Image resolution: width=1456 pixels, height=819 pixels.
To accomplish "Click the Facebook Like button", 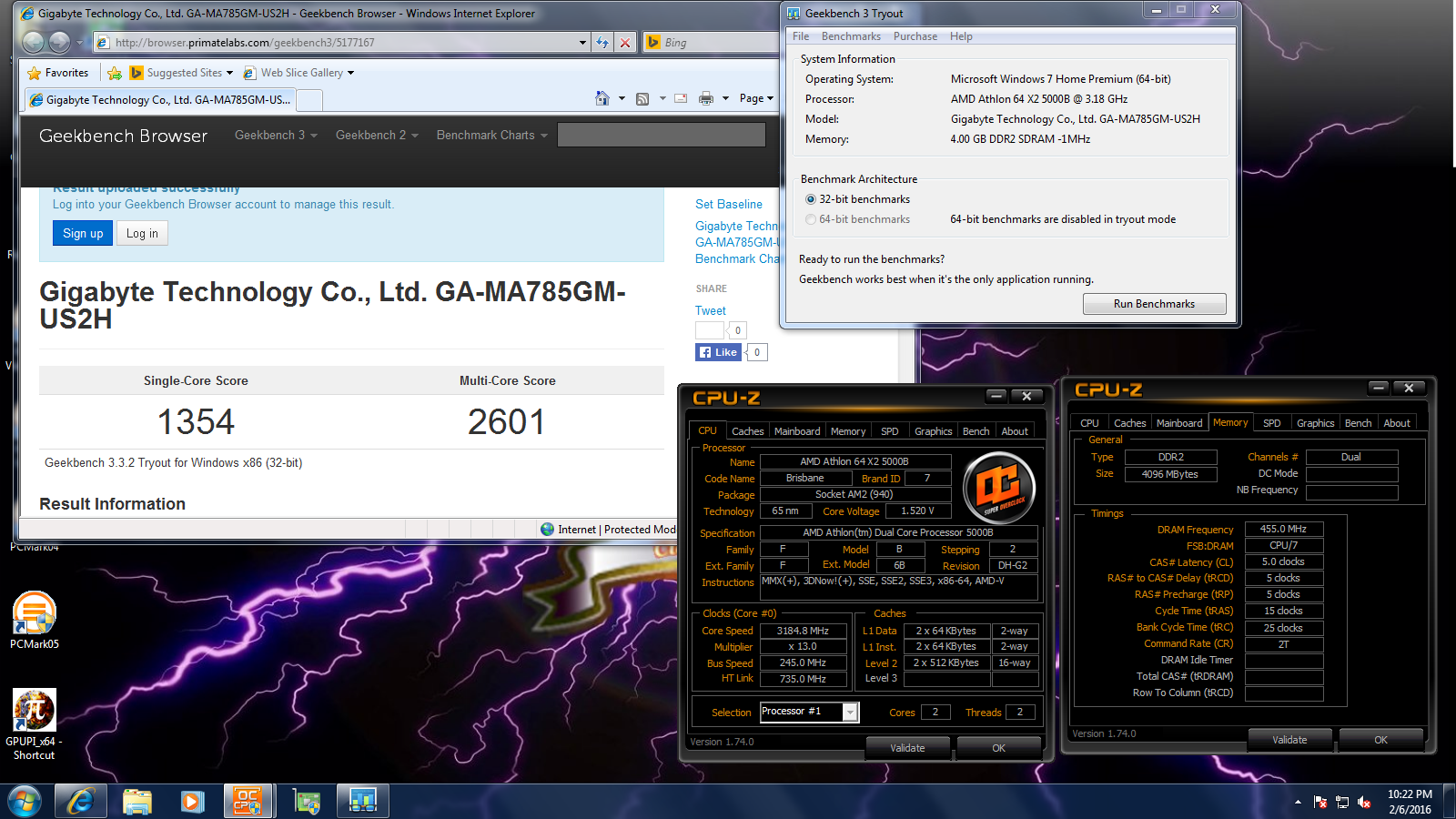I will pos(720,352).
